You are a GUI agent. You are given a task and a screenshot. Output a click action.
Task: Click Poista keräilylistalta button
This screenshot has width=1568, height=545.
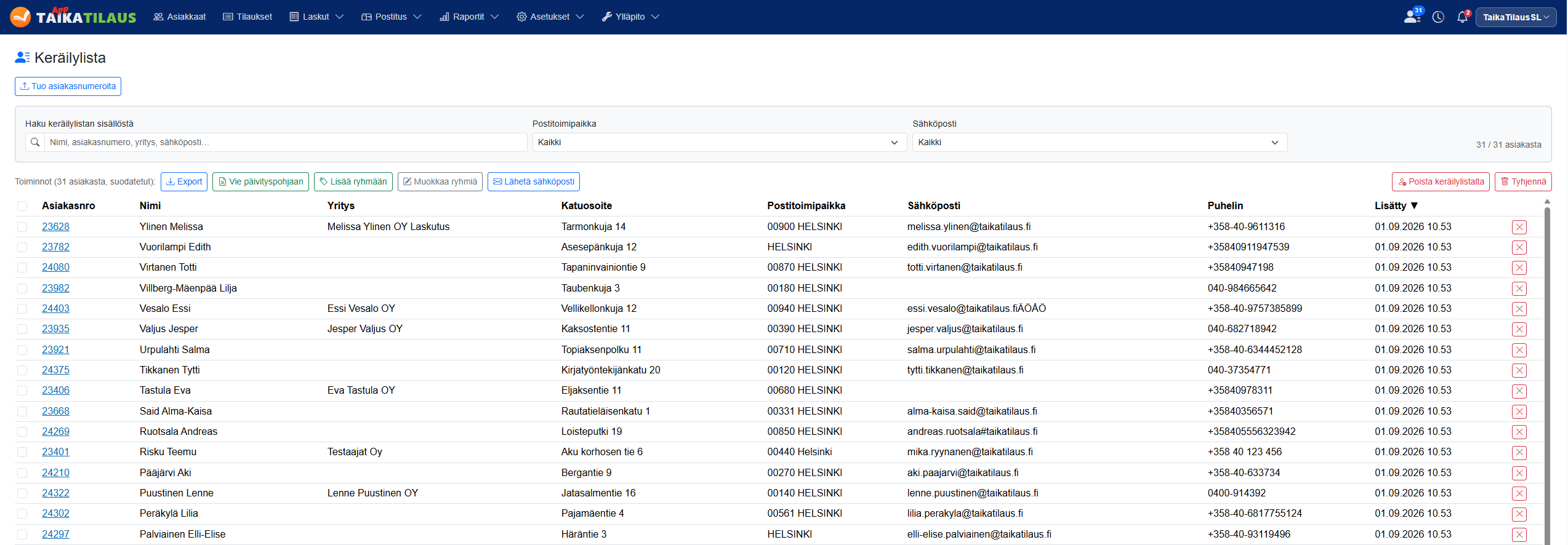[x=1441, y=181]
